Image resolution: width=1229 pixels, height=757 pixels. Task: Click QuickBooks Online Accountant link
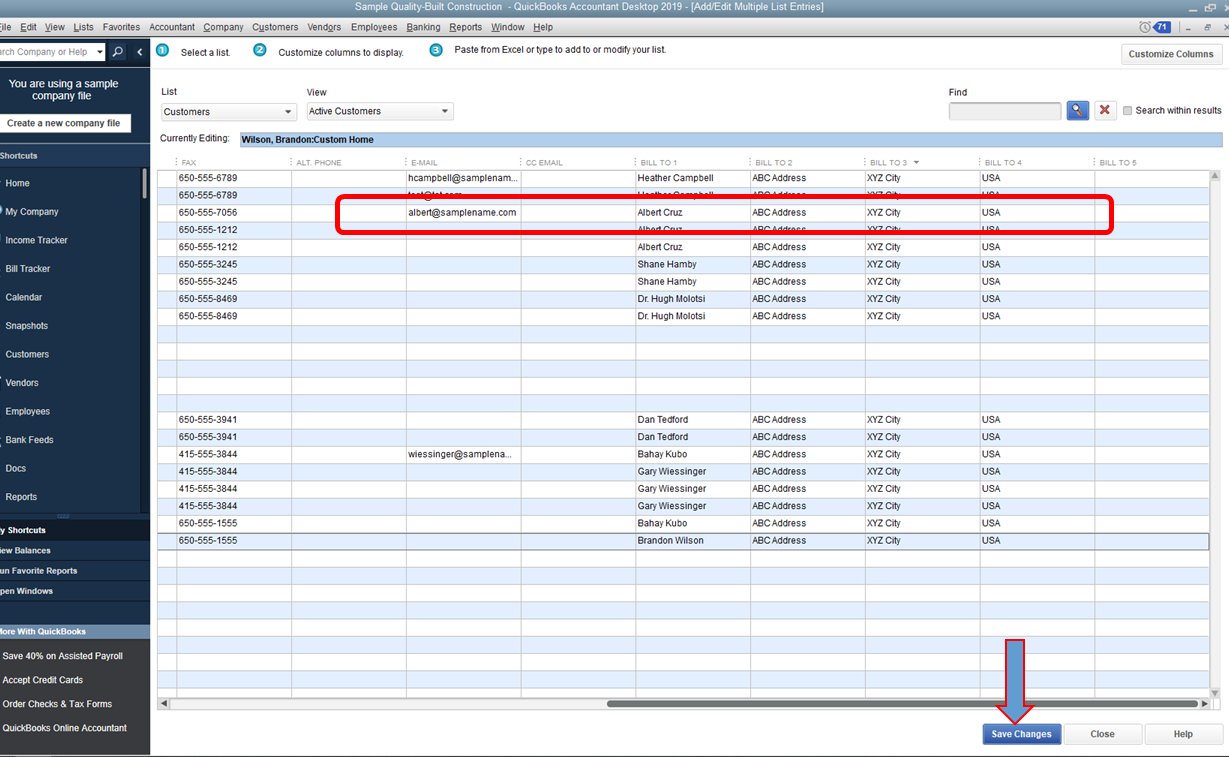[65, 728]
